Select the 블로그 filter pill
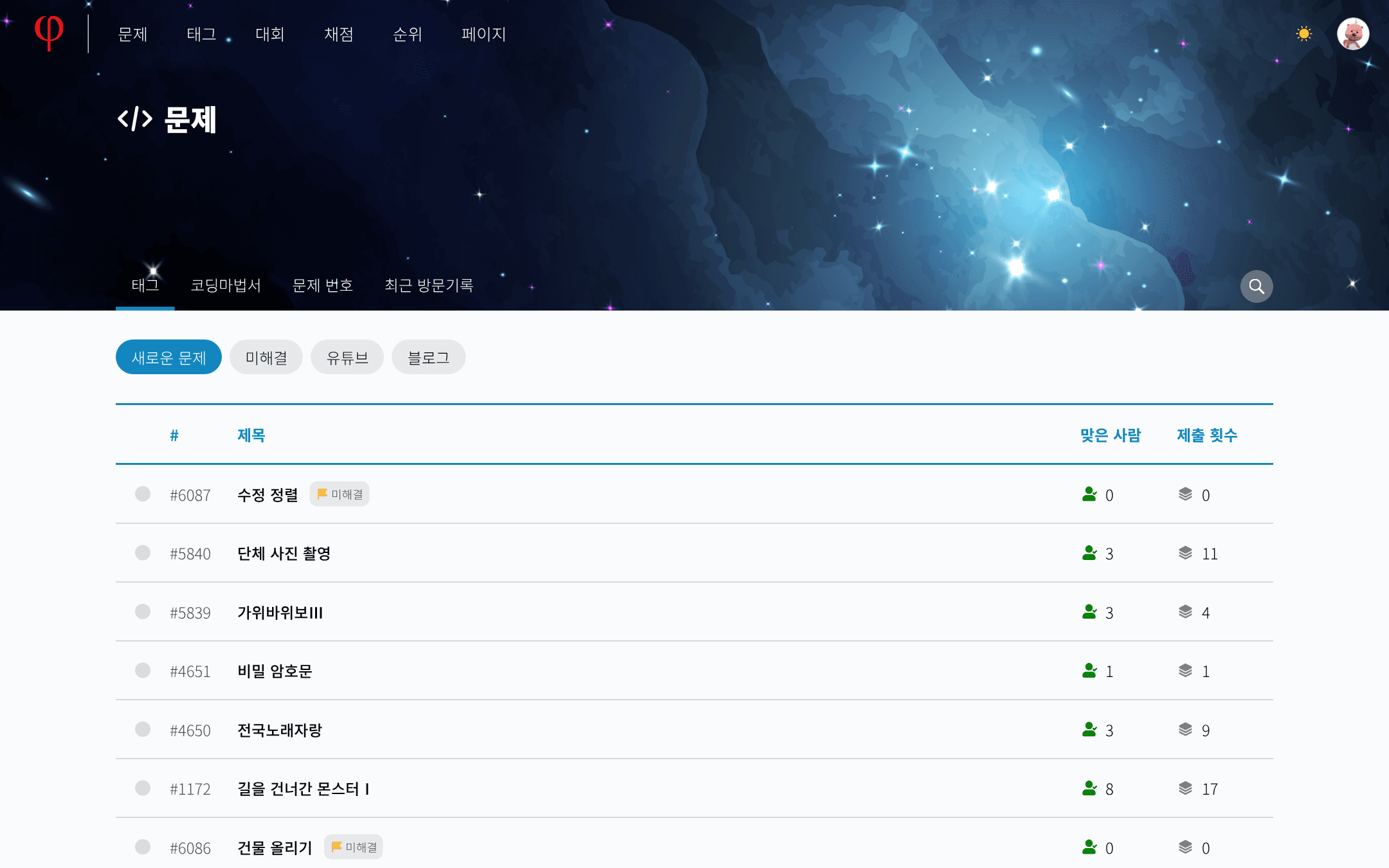The image size is (1389, 868). click(x=428, y=357)
